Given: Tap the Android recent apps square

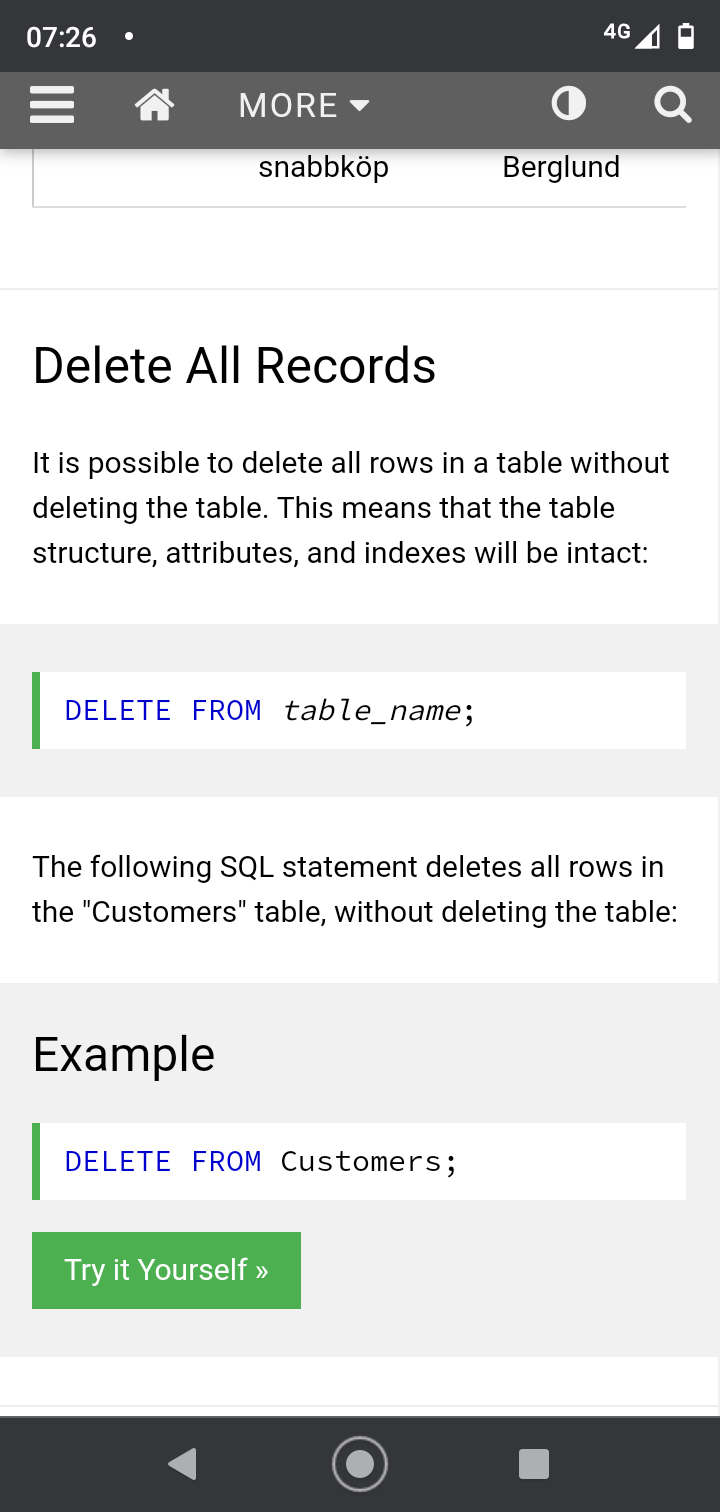Looking at the screenshot, I should pos(534,1464).
